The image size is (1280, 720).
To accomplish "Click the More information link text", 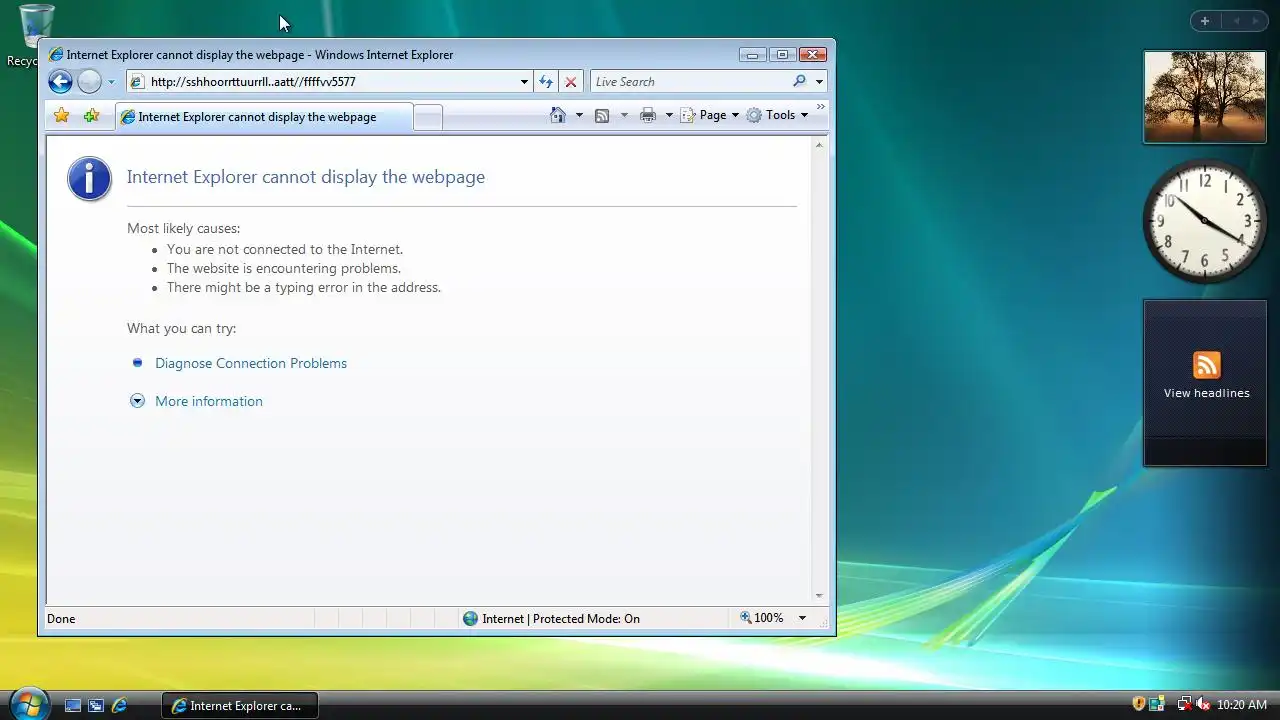I will pos(209,401).
